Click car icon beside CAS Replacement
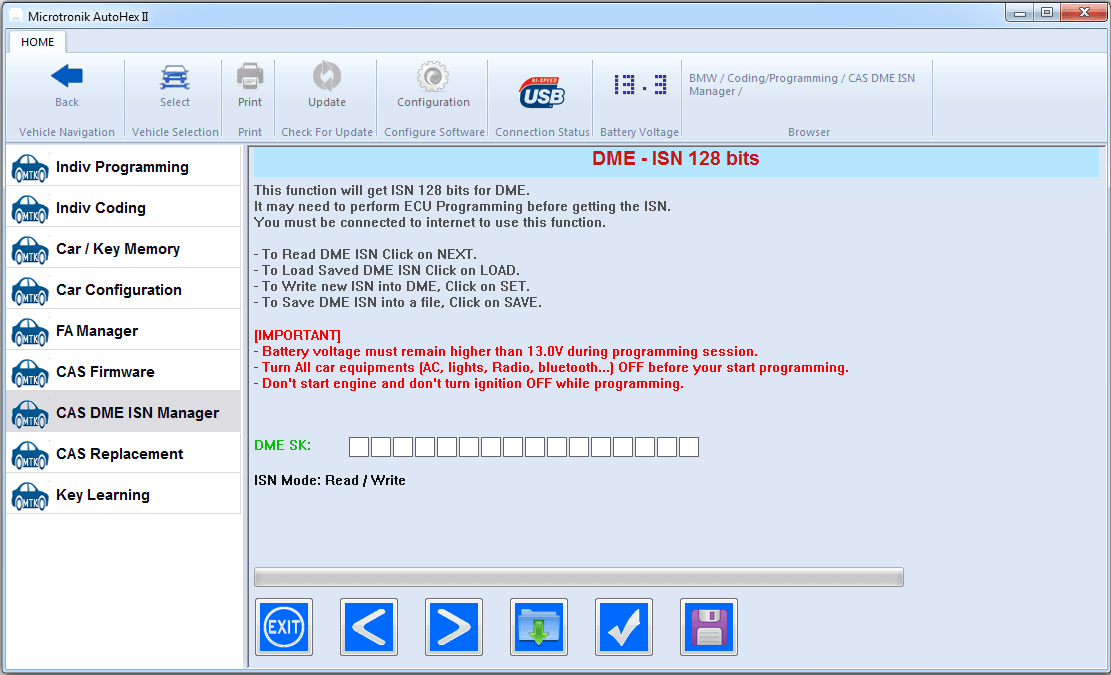Image resolution: width=1111 pixels, height=675 pixels. 30,455
